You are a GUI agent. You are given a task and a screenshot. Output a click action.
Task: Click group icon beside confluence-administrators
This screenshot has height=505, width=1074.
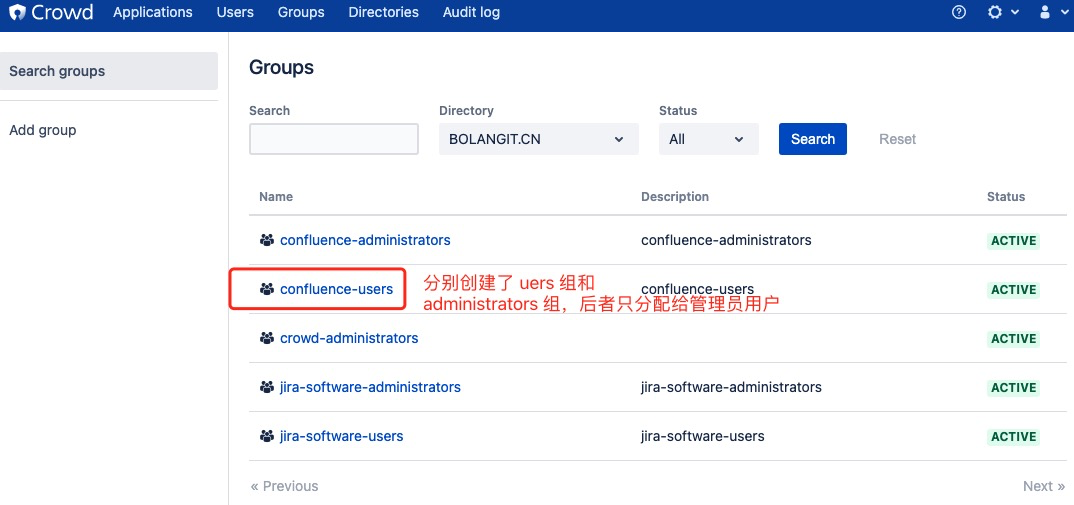(x=266, y=240)
